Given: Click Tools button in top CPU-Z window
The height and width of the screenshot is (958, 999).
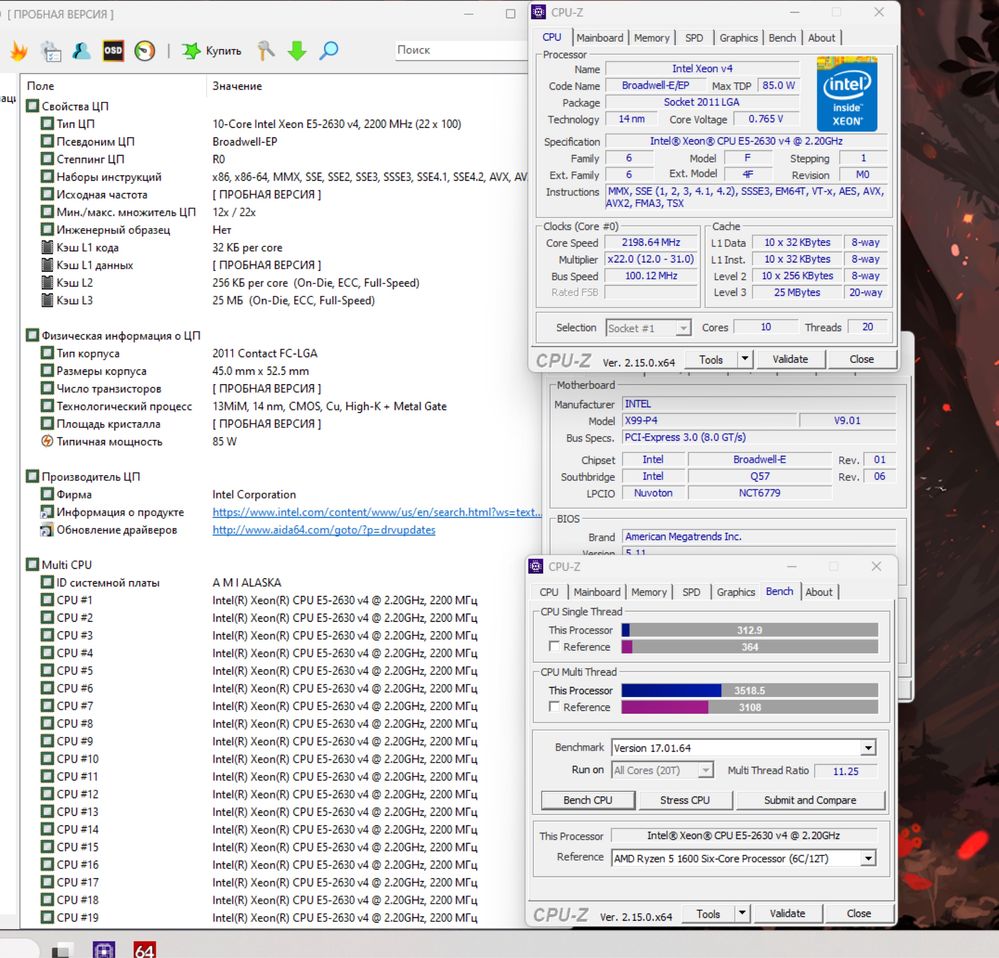Looking at the screenshot, I should pos(710,359).
